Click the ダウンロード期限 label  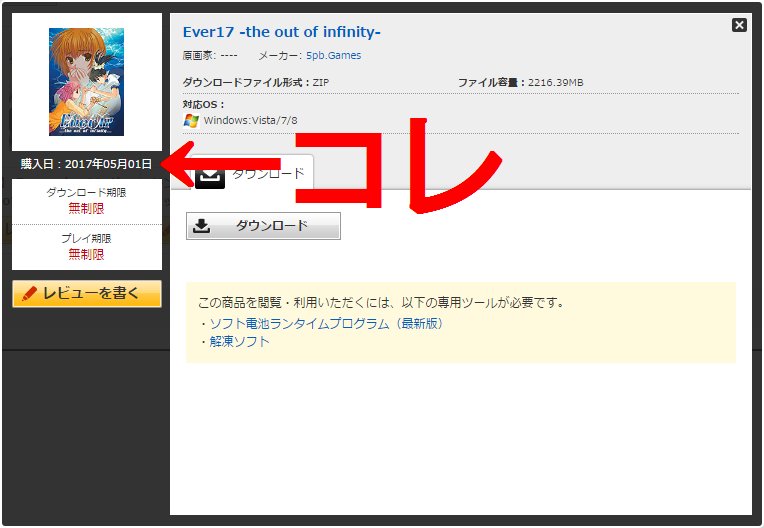coord(86,192)
